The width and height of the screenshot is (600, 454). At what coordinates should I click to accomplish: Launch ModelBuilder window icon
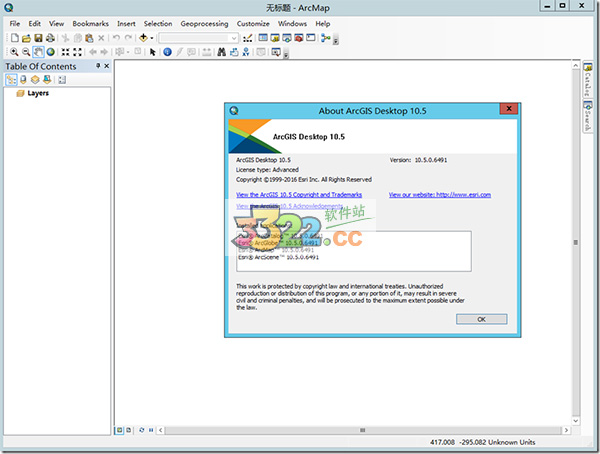click(x=326, y=38)
